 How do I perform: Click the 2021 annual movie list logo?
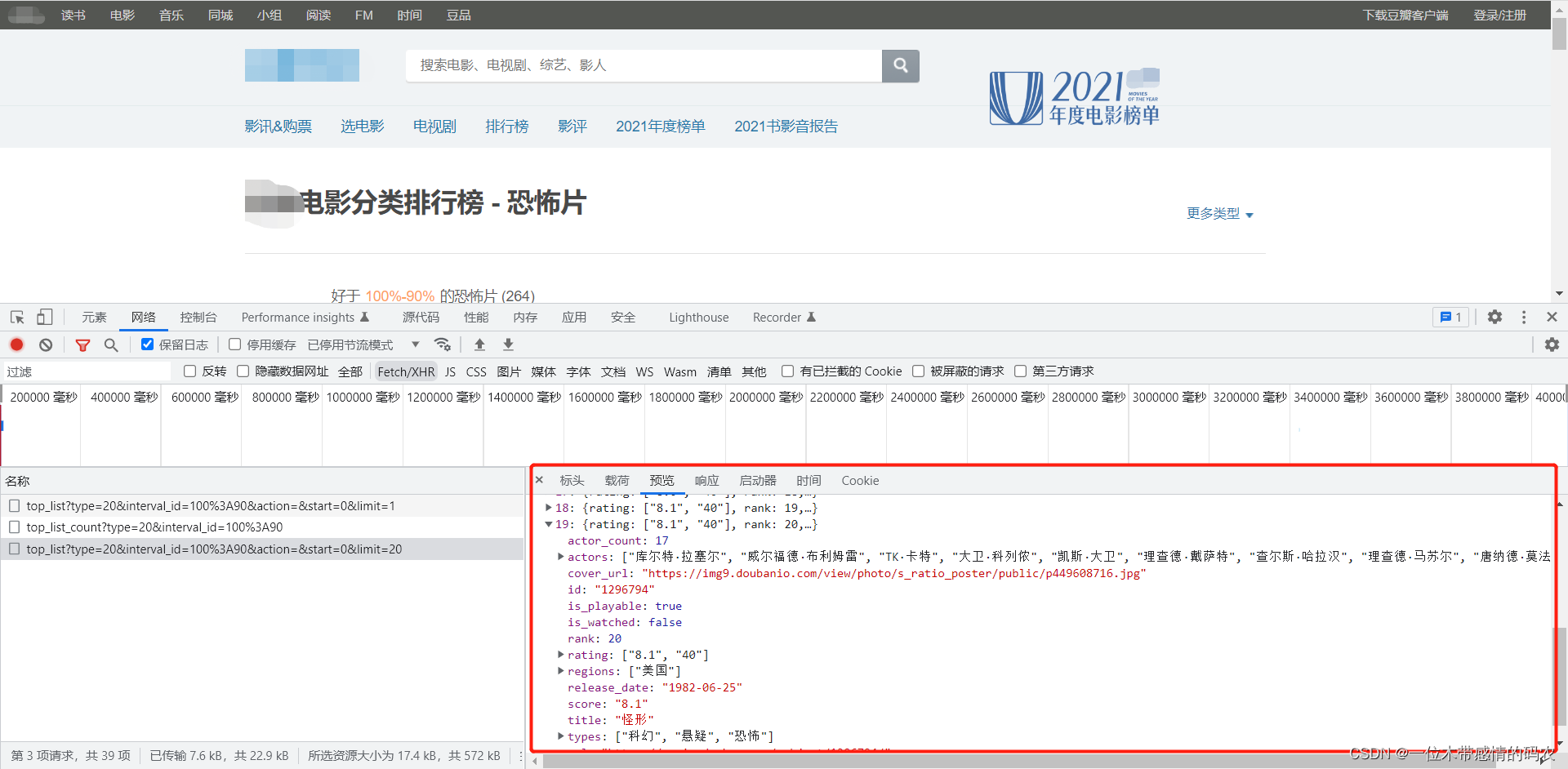coord(1075,97)
